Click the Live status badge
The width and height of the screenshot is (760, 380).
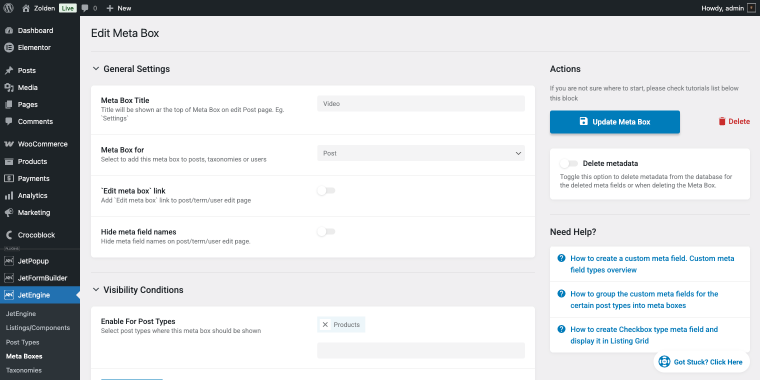(x=68, y=8)
